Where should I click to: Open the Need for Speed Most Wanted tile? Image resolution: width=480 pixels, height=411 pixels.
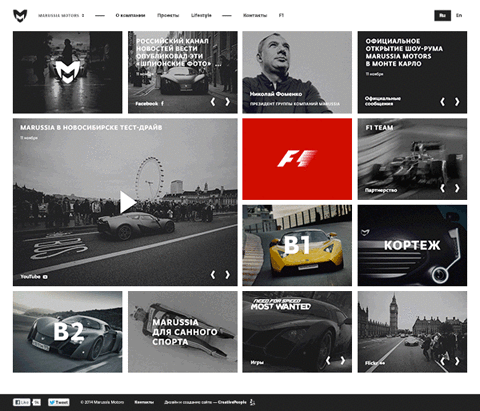point(297,332)
